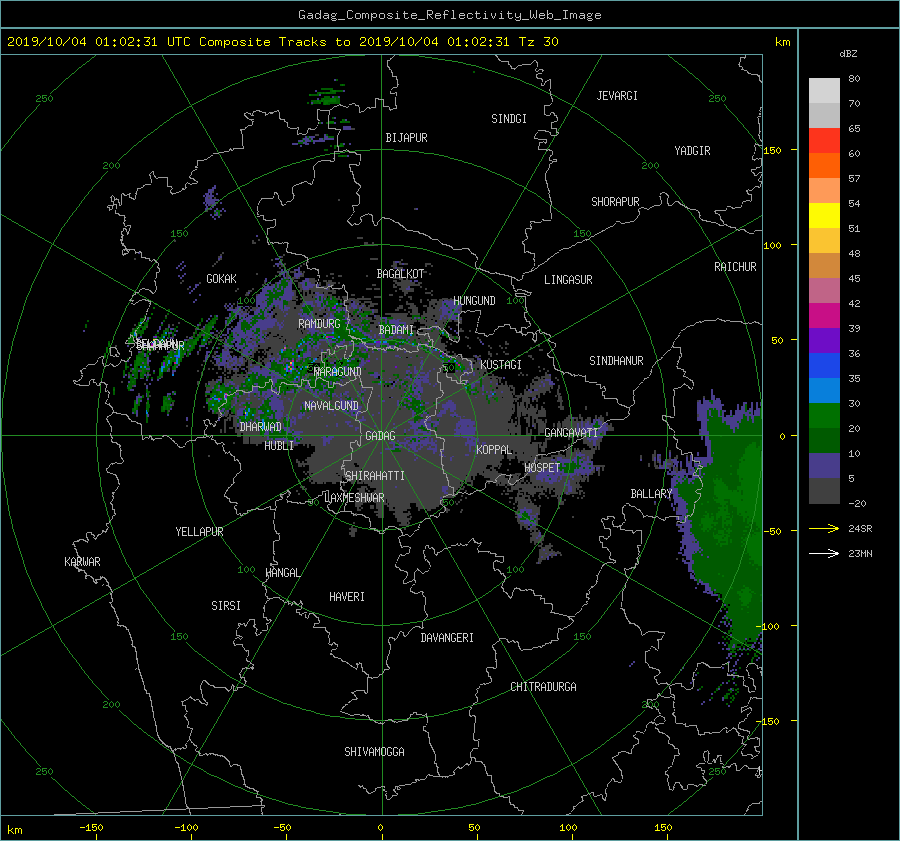Click the CHITRADURGA city label
Image resolution: width=900 pixels, height=841 pixels.
click(544, 687)
